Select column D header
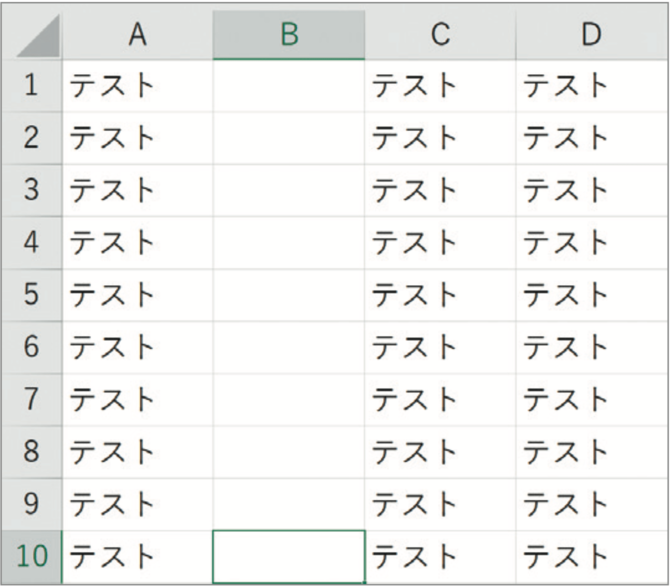Screen dimensions: 670x587 click(x=591, y=34)
